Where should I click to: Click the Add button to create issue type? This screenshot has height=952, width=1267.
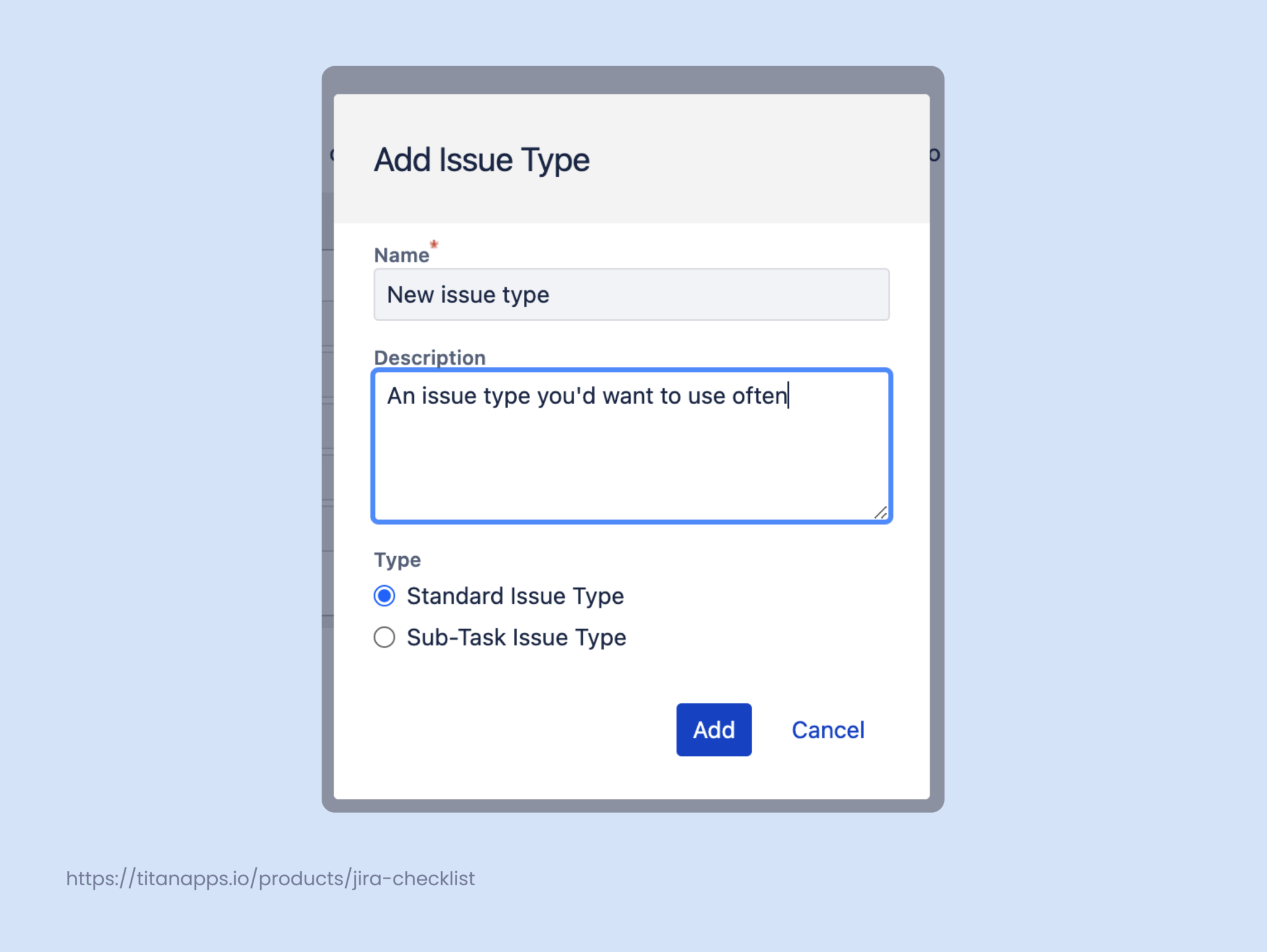coord(713,730)
